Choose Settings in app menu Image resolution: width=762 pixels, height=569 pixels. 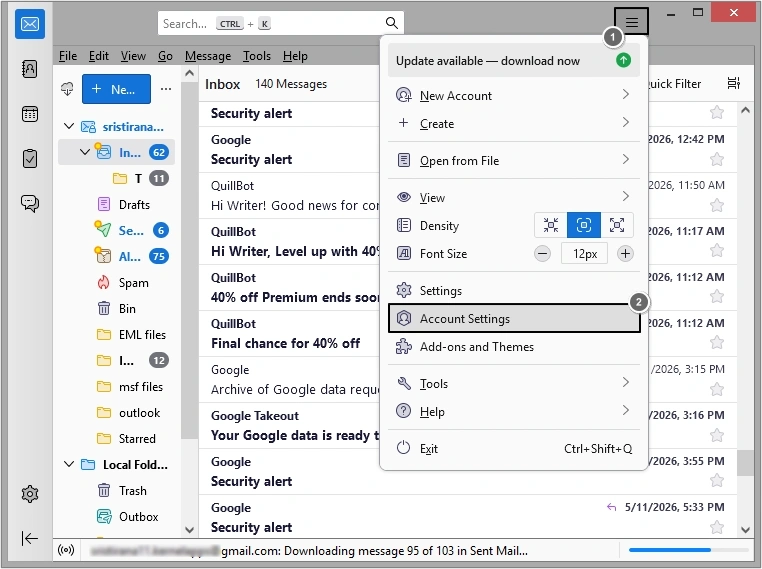(514, 291)
